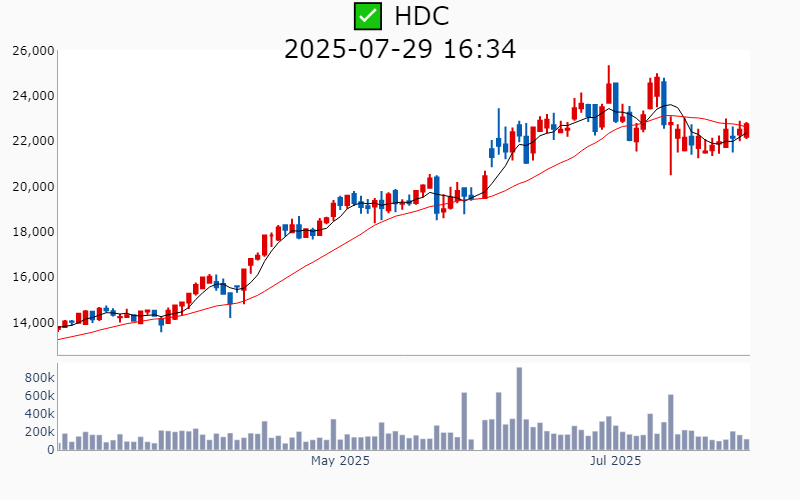Click the candlestick with highest wick above 25,000

pos(609,86)
